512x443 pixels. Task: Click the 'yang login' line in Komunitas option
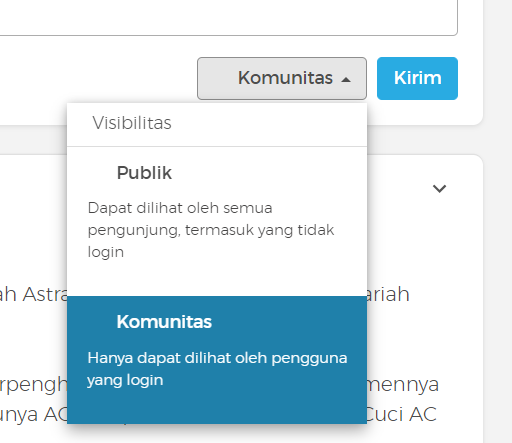125,380
